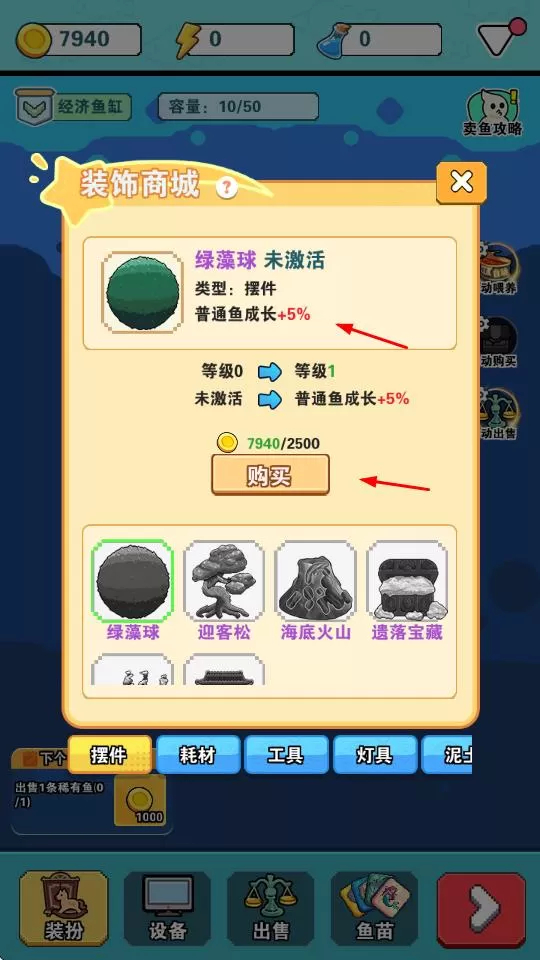
Task: Open the 工具 tab
Action: [286, 755]
